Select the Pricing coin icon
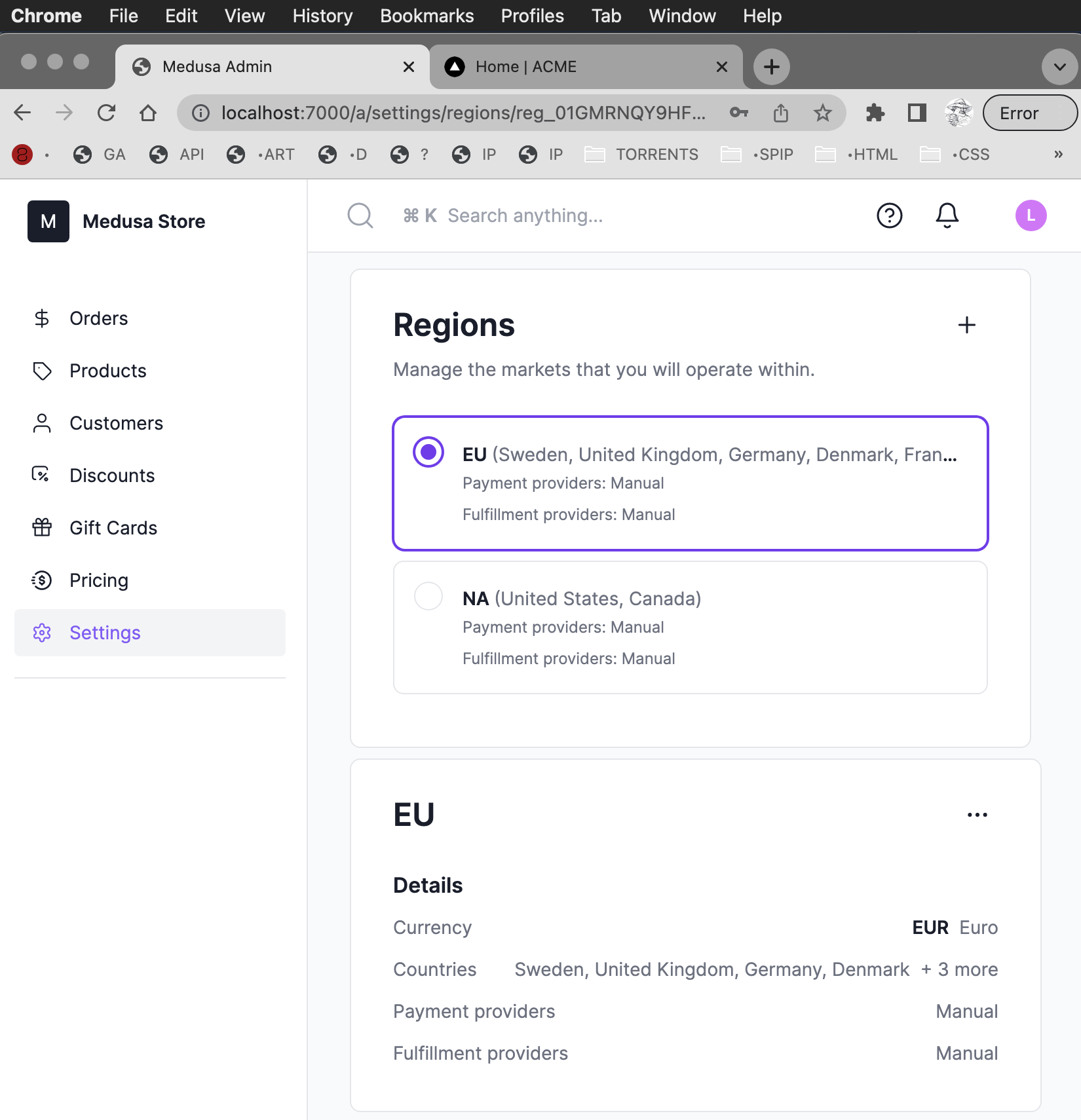This screenshot has height=1120, width=1081. 42,580
